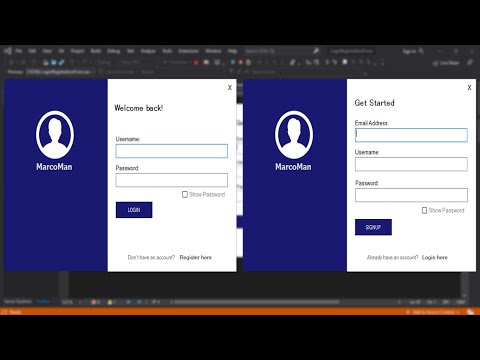
Task: Click the yellow warning indicator in editor footer
Action: point(112,302)
